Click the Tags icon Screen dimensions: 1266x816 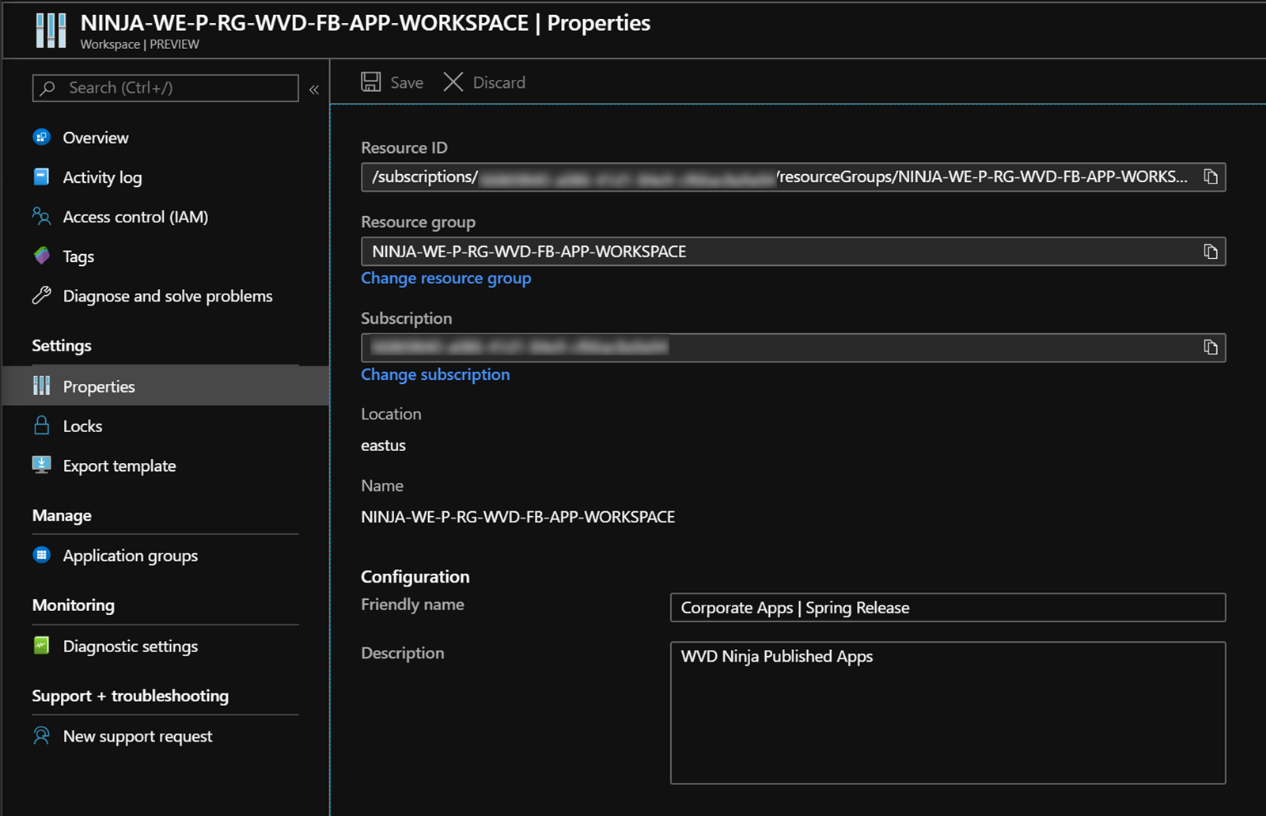41,256
